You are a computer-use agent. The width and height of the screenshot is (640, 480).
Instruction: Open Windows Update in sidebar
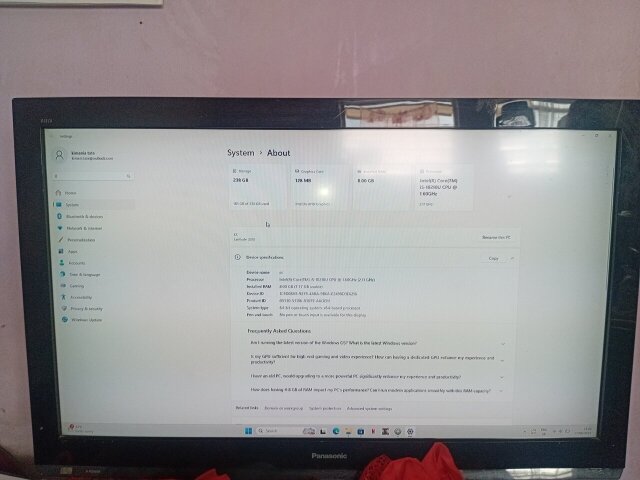tap(87, 320)
